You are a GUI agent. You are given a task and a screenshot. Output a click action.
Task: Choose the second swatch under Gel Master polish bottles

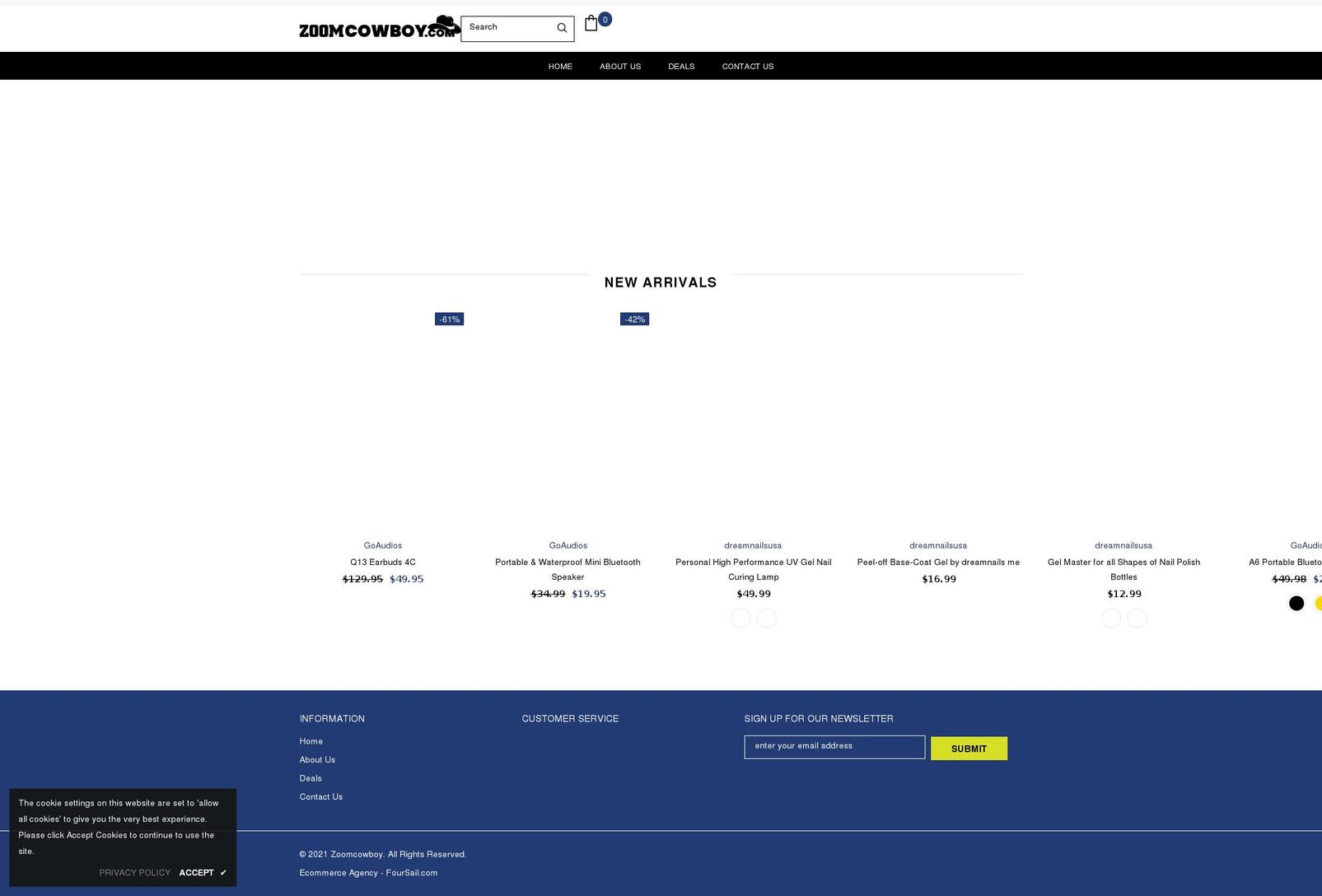coord(1137,618)
